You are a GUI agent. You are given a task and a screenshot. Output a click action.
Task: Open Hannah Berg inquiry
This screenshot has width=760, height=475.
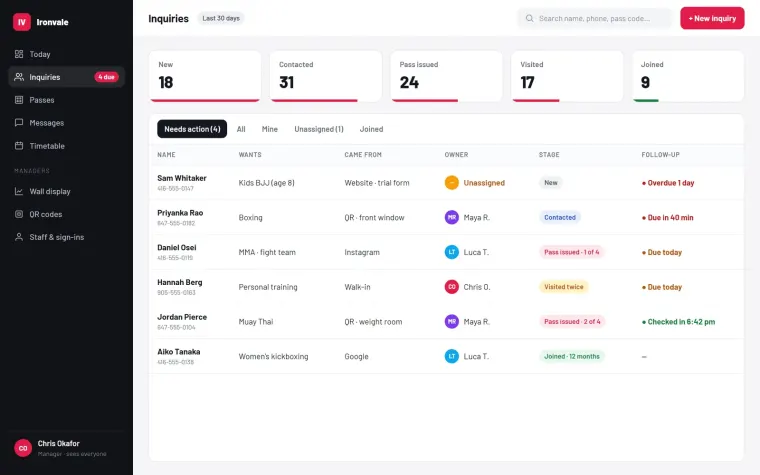[x=446, y=287]
